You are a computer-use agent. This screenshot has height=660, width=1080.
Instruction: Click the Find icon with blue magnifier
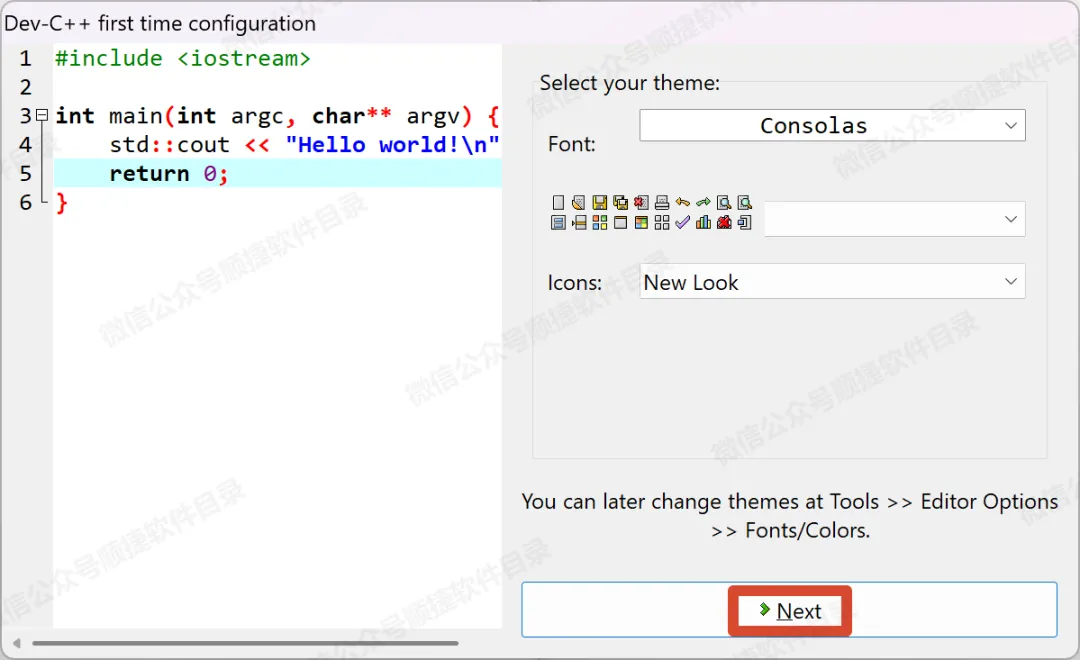(x=724, y=203)
